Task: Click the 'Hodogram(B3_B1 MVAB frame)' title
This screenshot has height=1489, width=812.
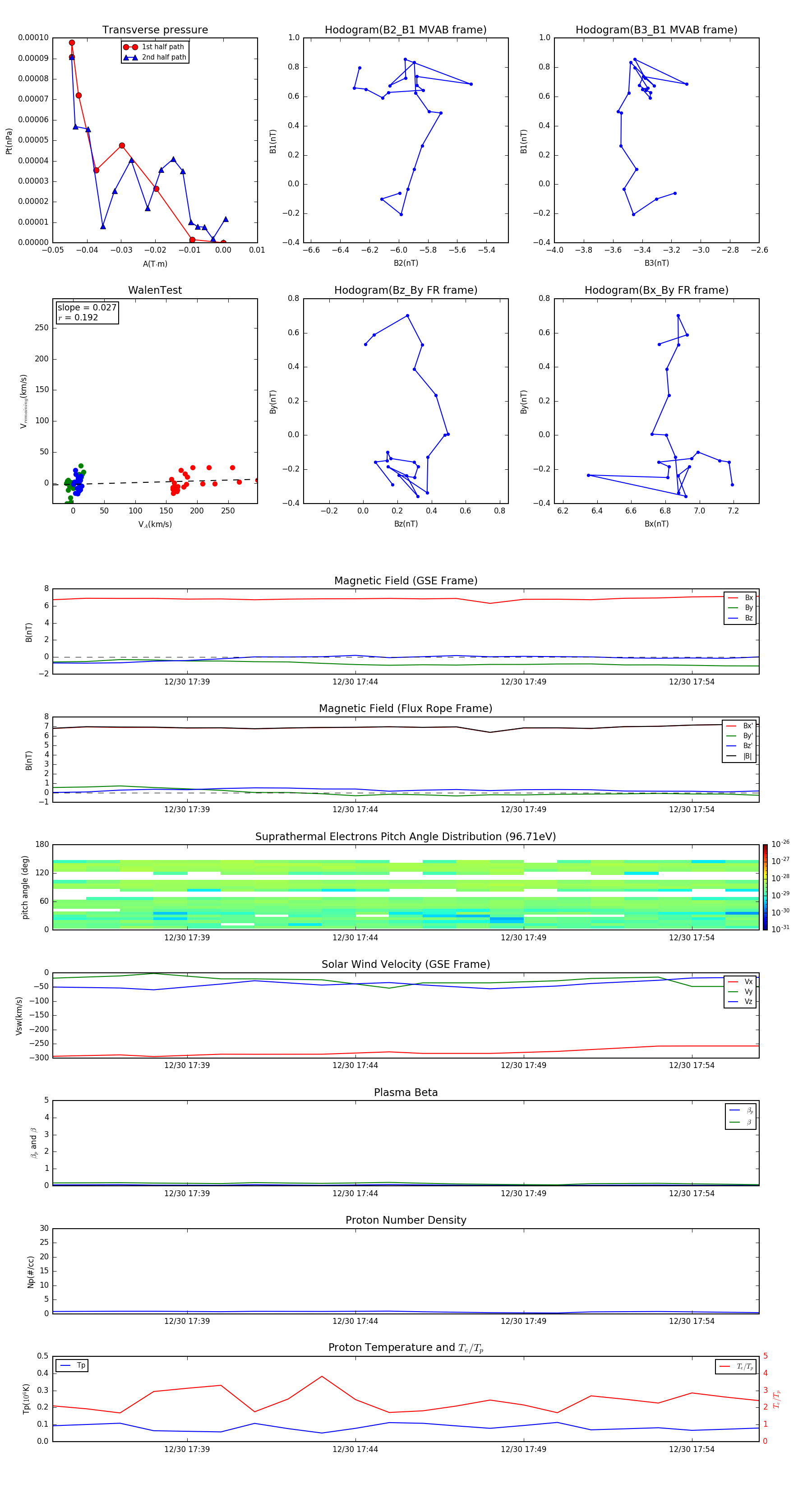Action: point(656,30)
